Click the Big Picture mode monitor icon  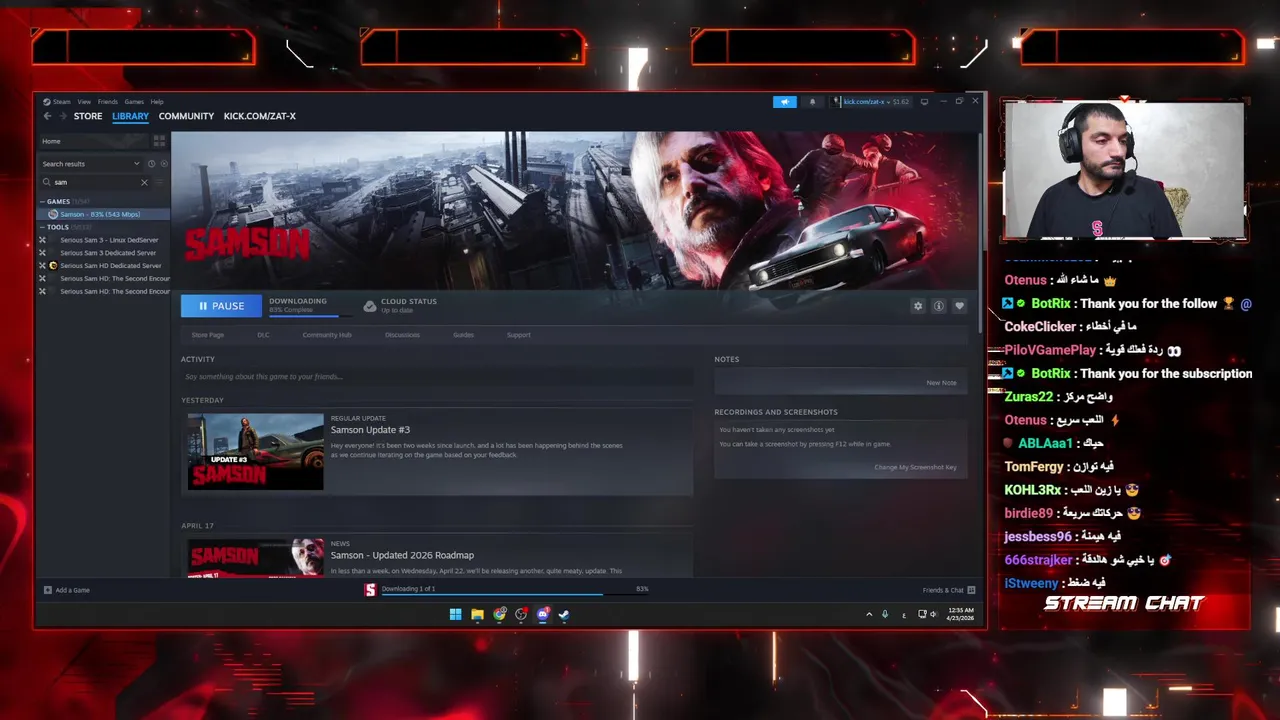[924, 101]
